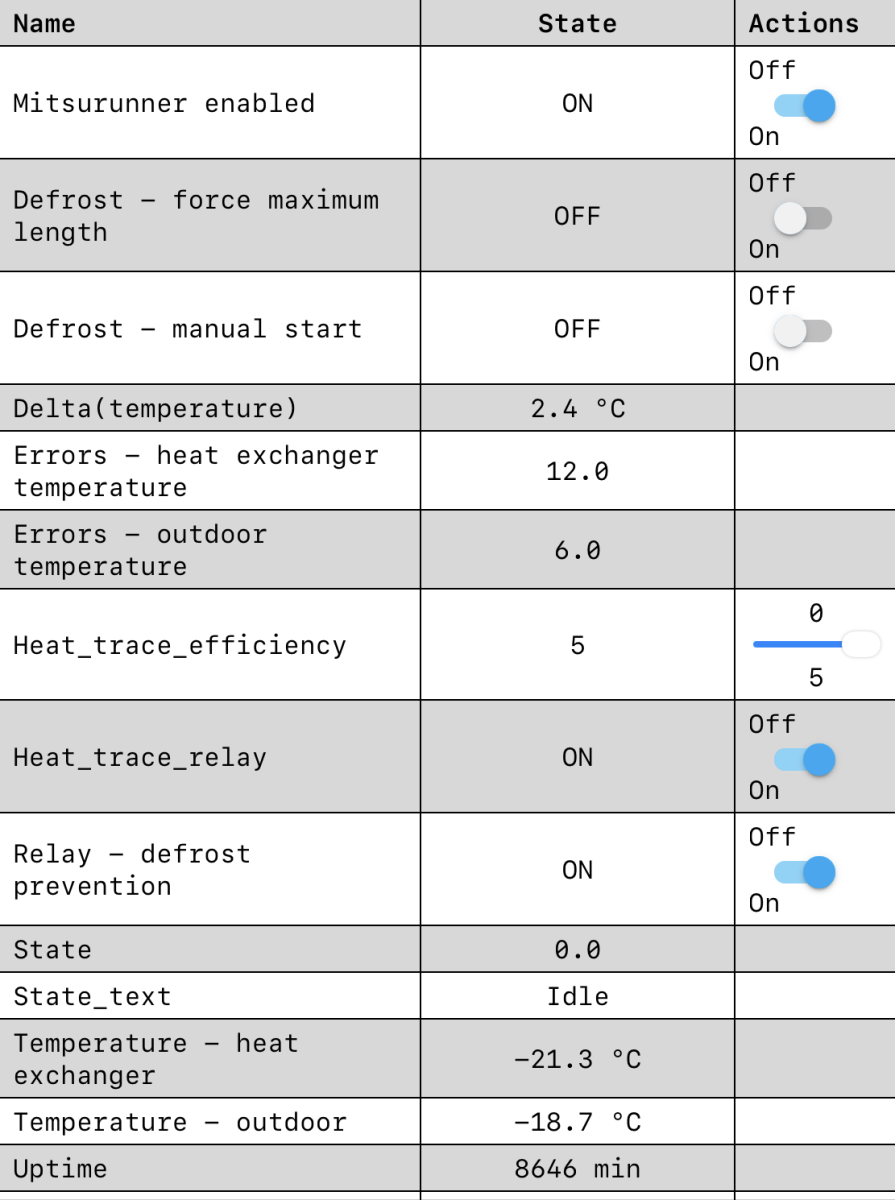Screen dimensions: 895x1200
Task: Click the Errors outdoor temperature value 6.0
Action: [577, 550]
